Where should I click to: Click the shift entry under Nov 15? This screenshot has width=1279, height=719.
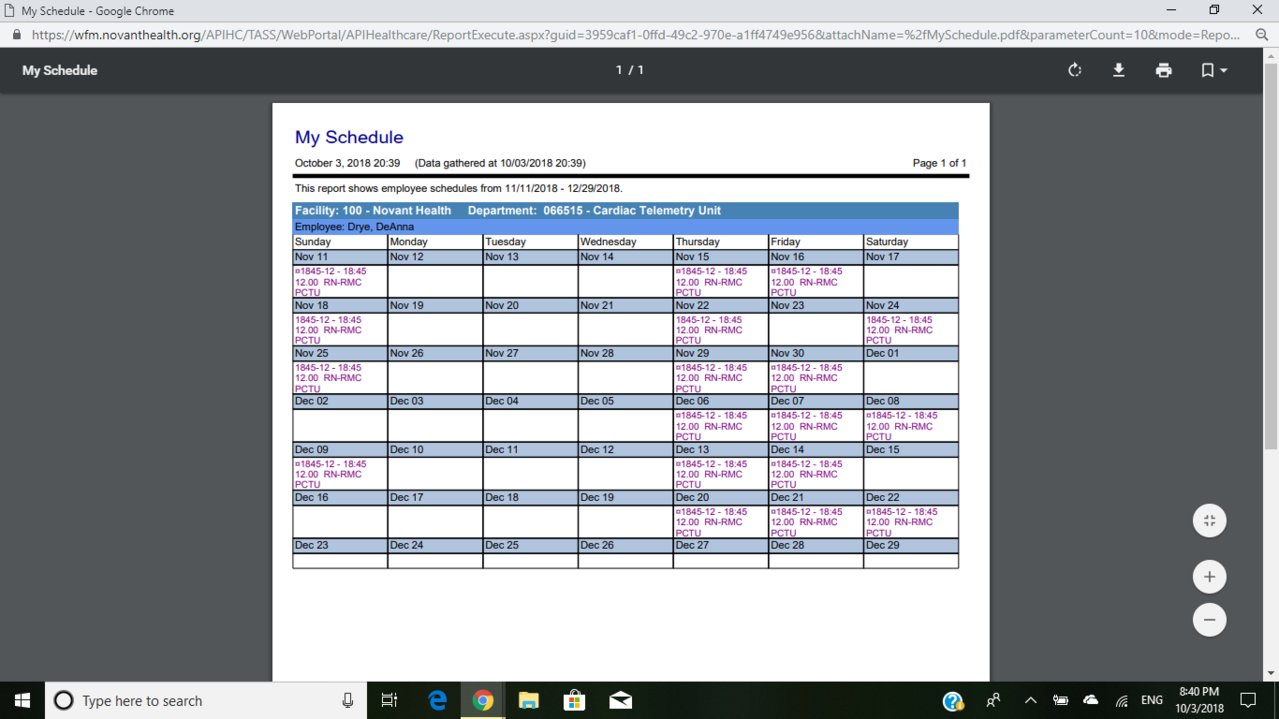click(x=720, y=282)
